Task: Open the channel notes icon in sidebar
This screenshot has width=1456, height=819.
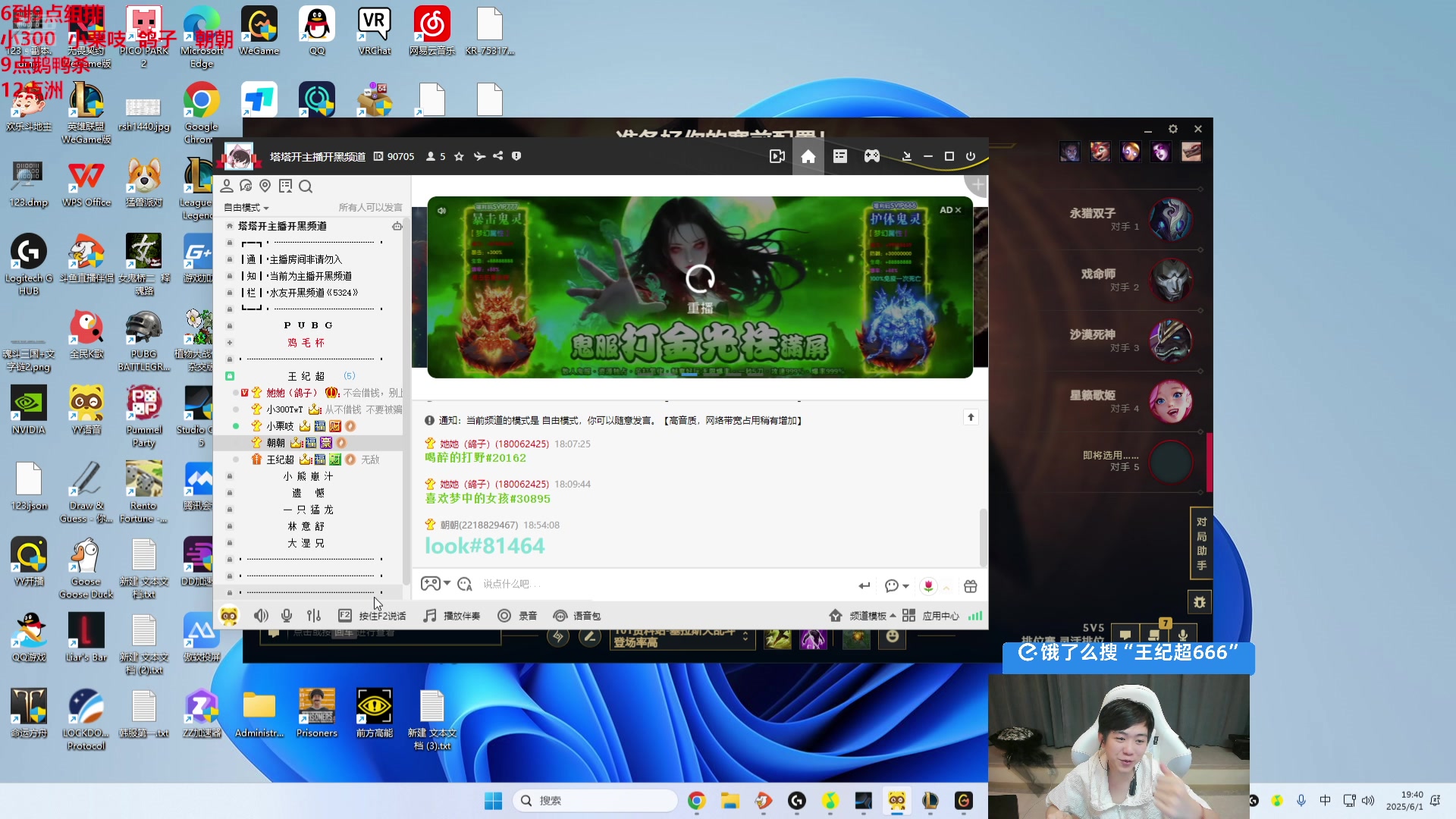Action: click(x=285, y=186)
